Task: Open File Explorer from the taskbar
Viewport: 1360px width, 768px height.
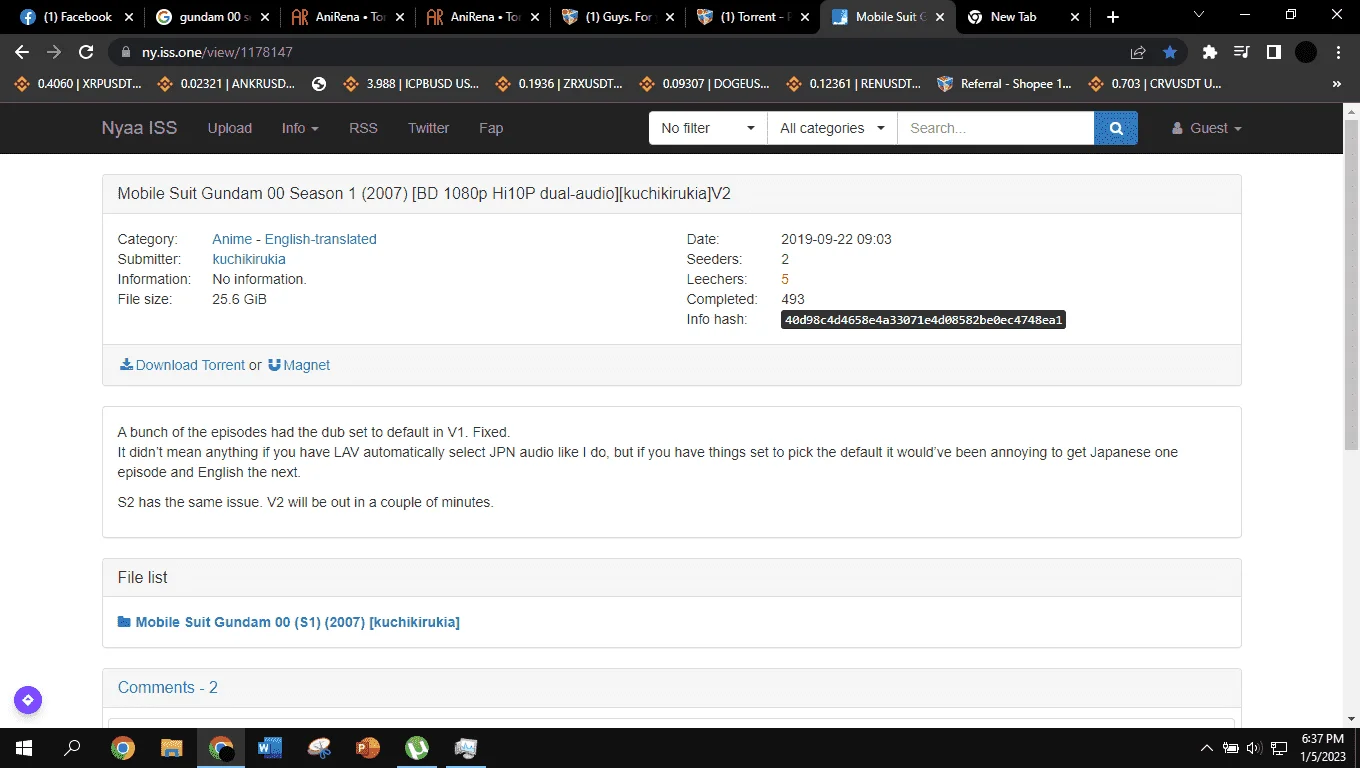Action: point(172,748)
